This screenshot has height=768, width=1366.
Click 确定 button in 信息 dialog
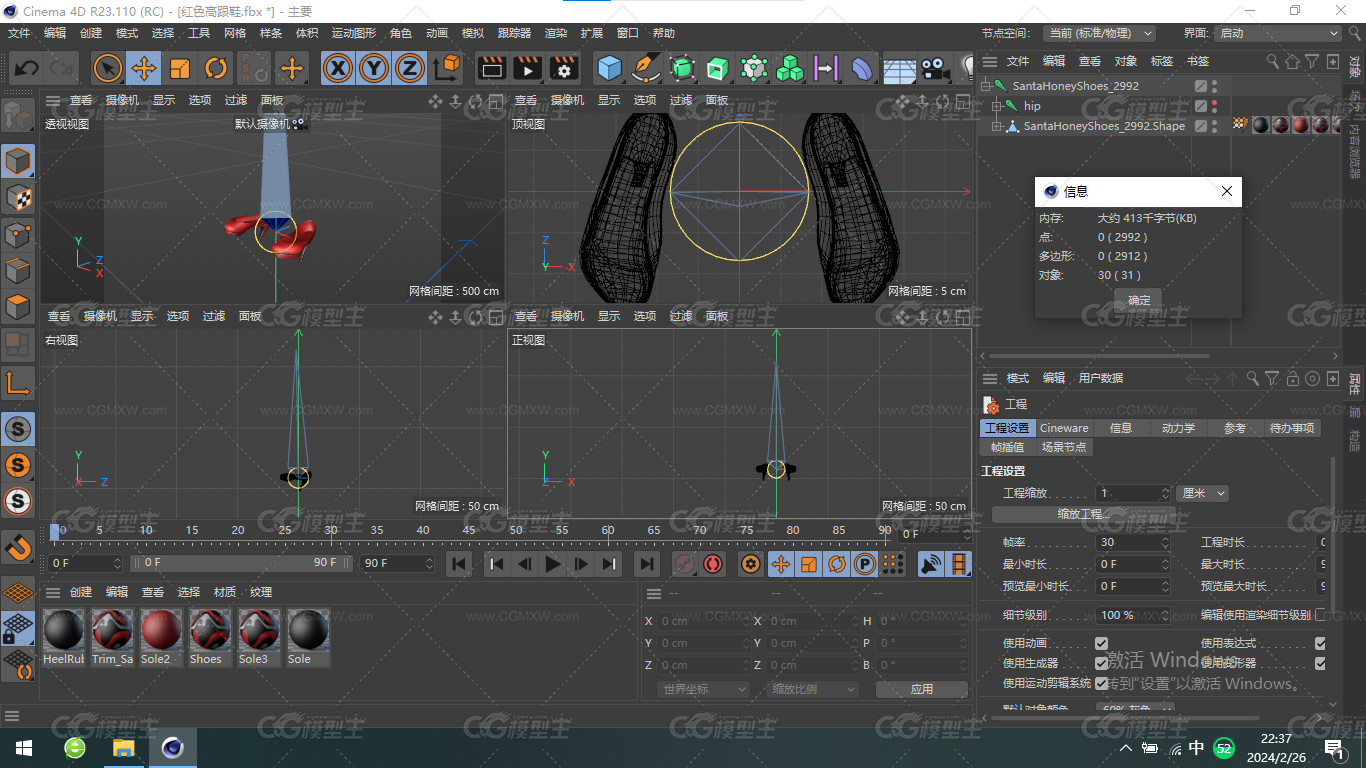pos(1139,300)
